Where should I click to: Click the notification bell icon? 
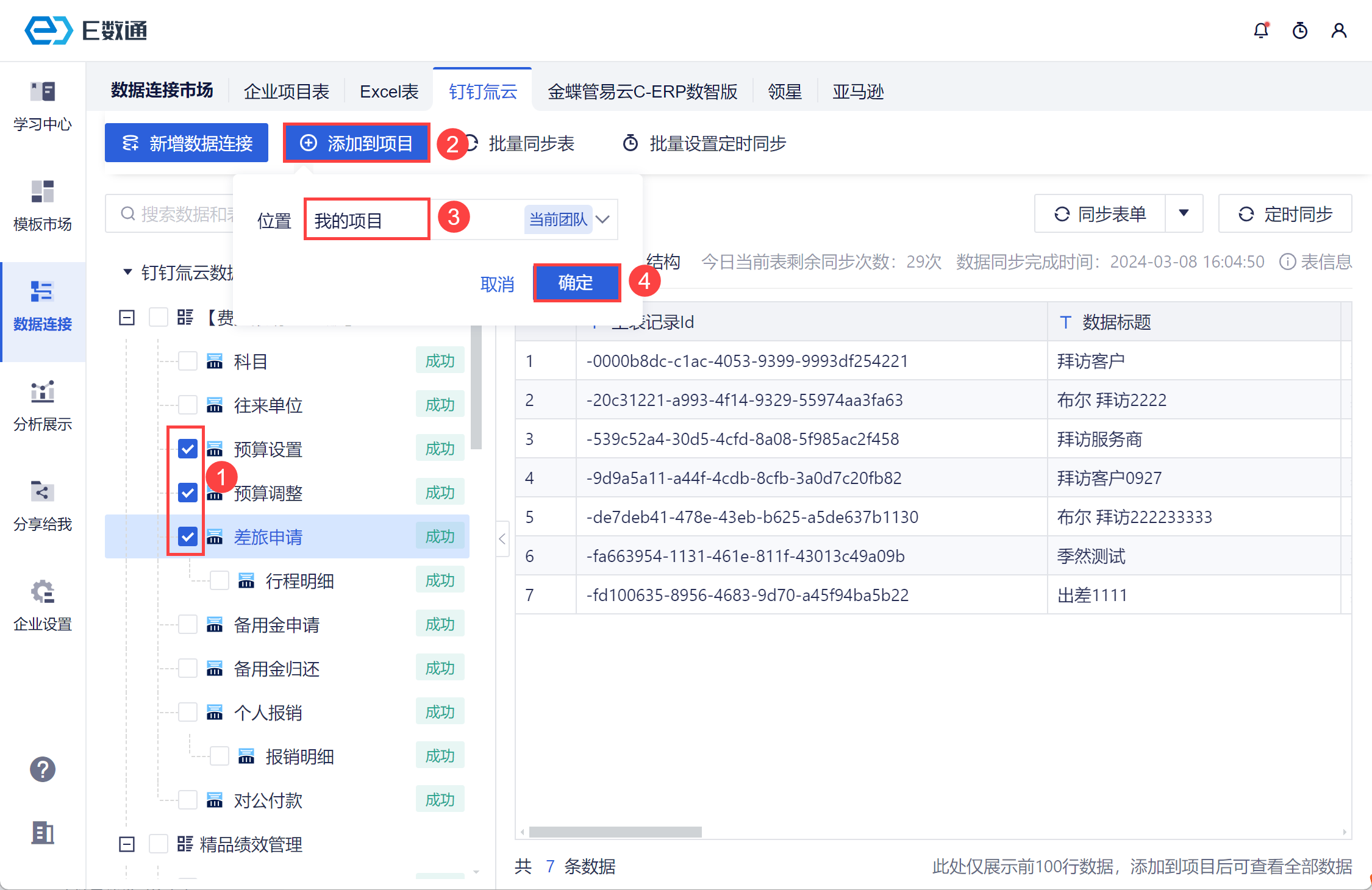(x=1260, y=30)
